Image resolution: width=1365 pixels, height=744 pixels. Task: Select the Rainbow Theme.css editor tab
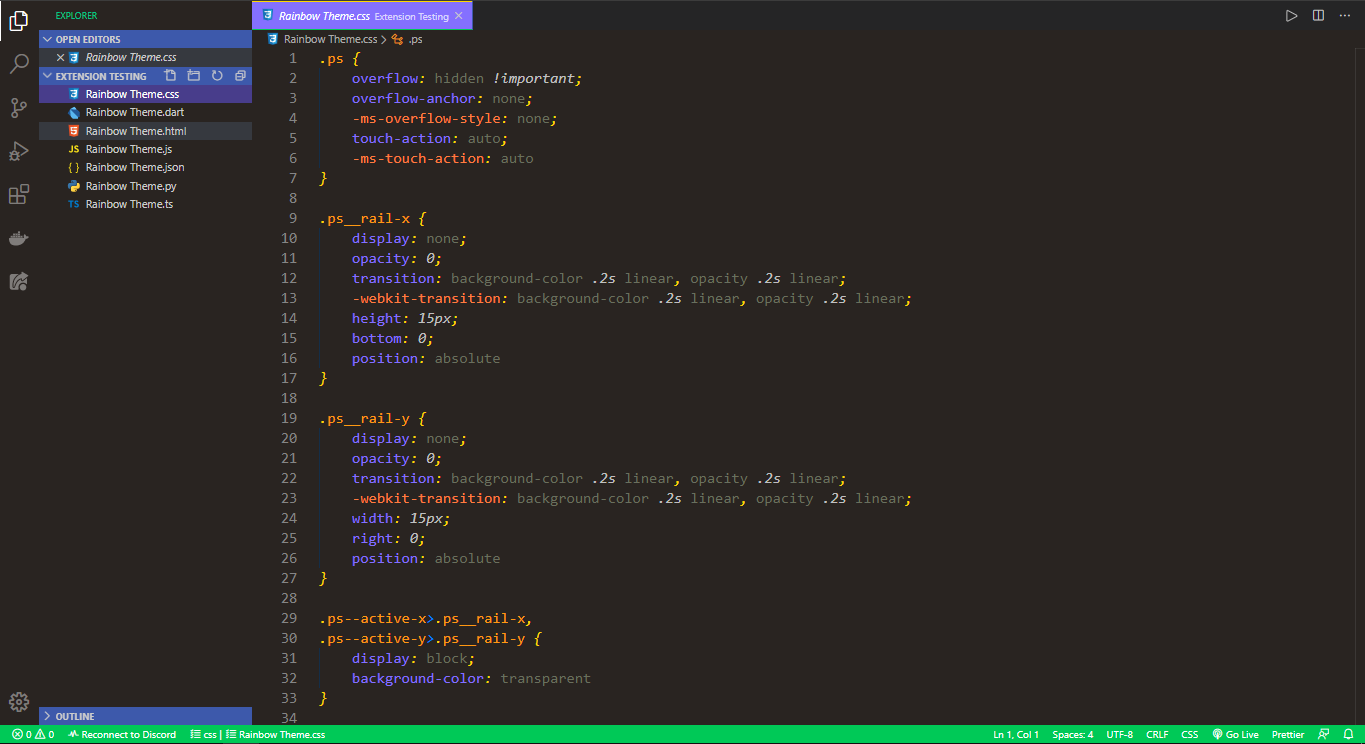click(x=362, y=16)
